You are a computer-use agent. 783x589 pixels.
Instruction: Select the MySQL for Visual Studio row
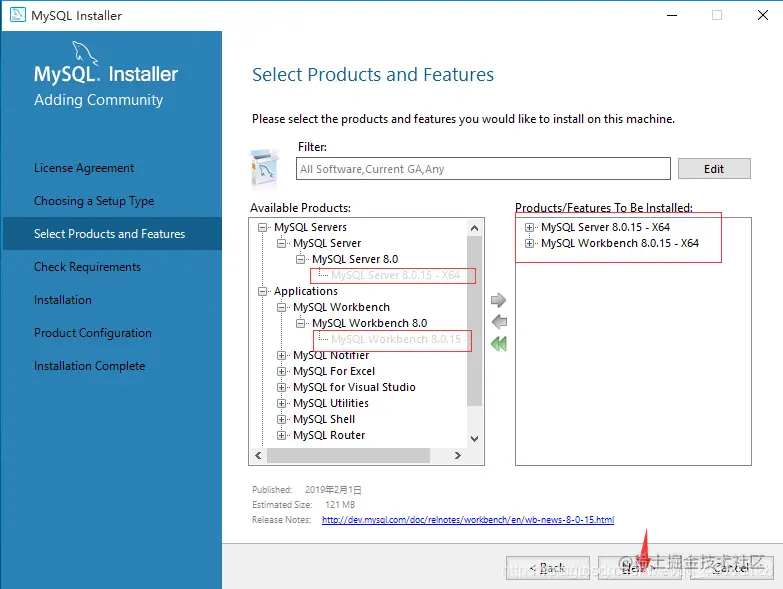click(355, 387)
